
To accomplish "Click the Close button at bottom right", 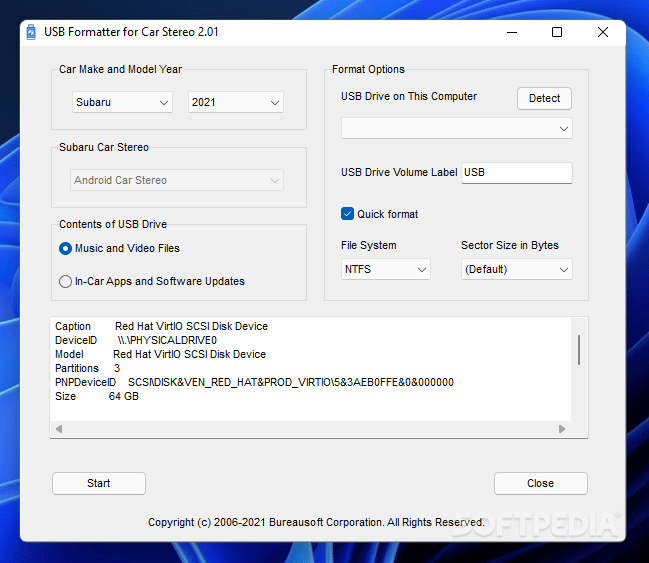I will pos(541,484).
